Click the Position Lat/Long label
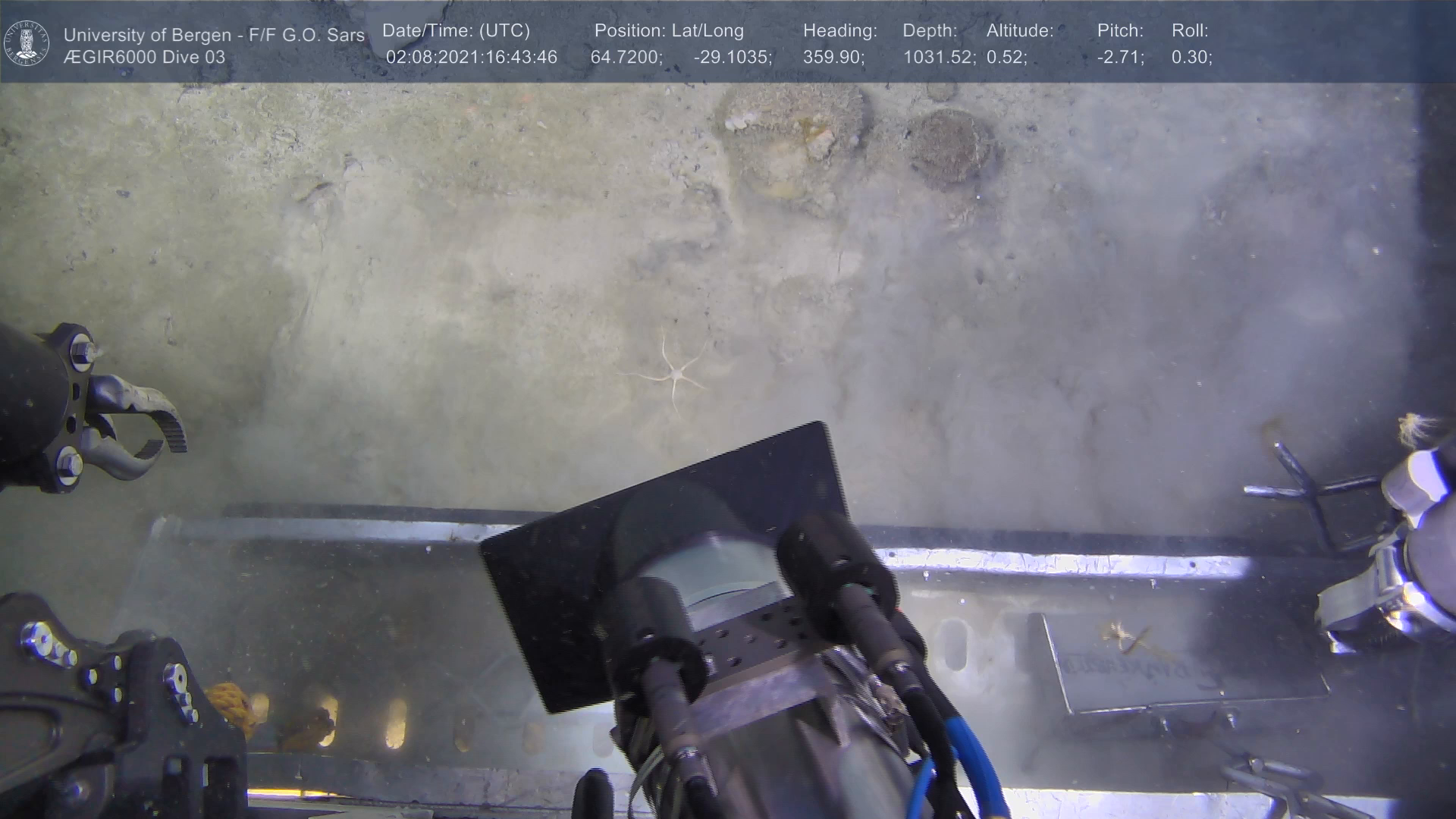This screenshot has height=819, width=1456. 669,31
